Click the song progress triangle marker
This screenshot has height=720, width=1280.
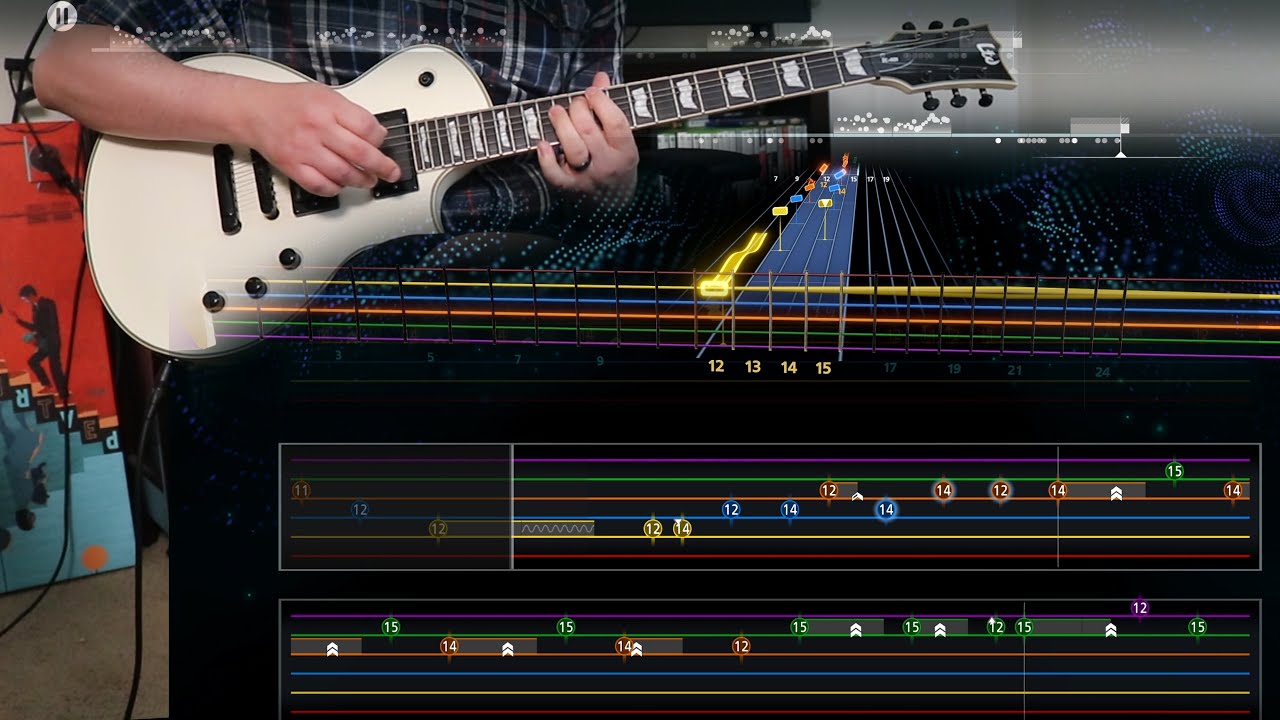coord(1121,154)
